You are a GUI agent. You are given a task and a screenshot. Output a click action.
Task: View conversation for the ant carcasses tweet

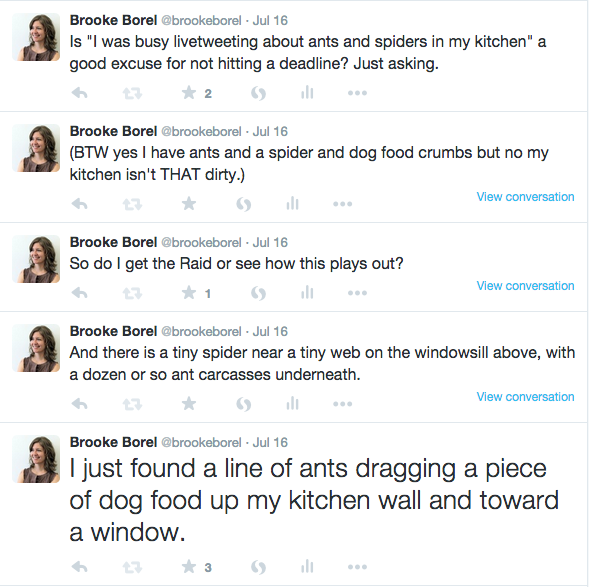point(525,397)
